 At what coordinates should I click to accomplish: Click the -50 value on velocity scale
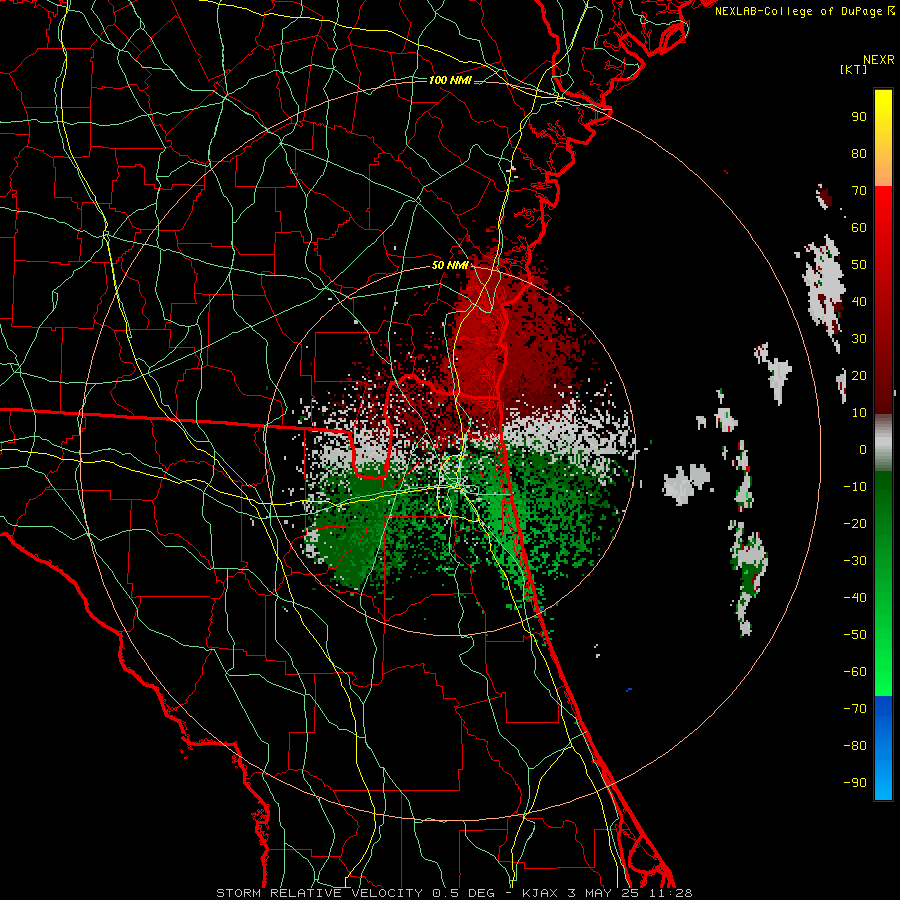tap(855, 635)
